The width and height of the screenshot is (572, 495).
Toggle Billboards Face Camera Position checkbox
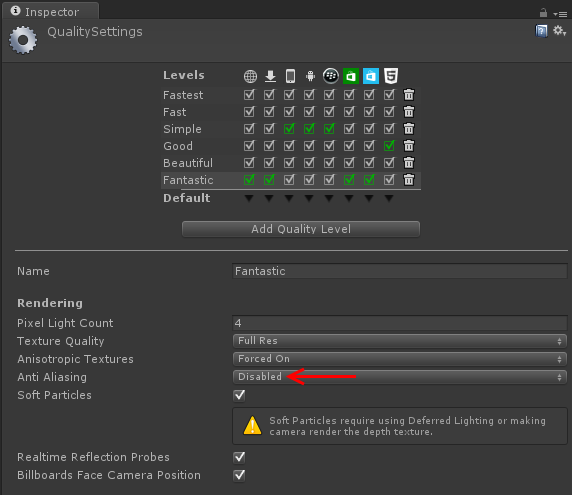click(x=239, y=475)
